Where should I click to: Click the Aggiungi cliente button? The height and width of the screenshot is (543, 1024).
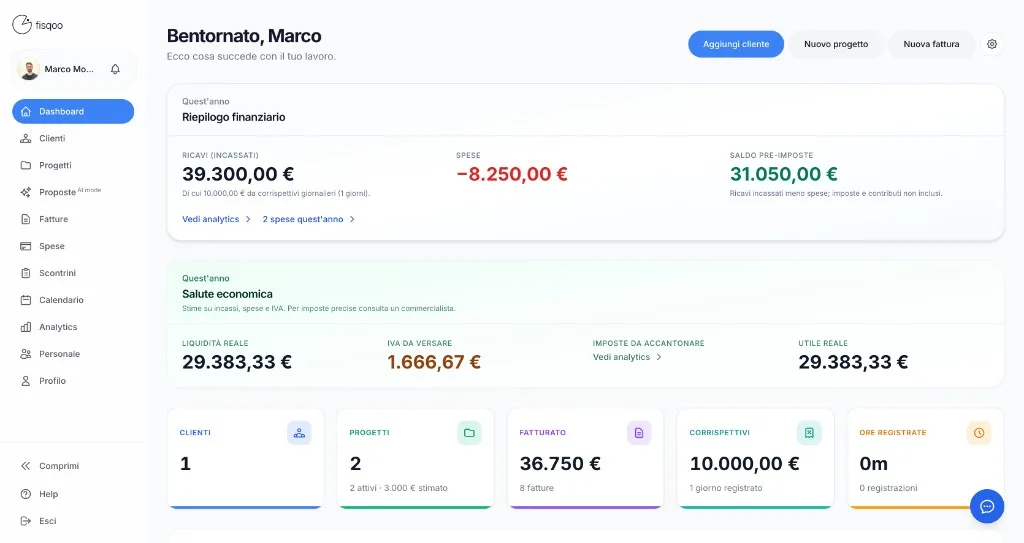click(736, 44)
